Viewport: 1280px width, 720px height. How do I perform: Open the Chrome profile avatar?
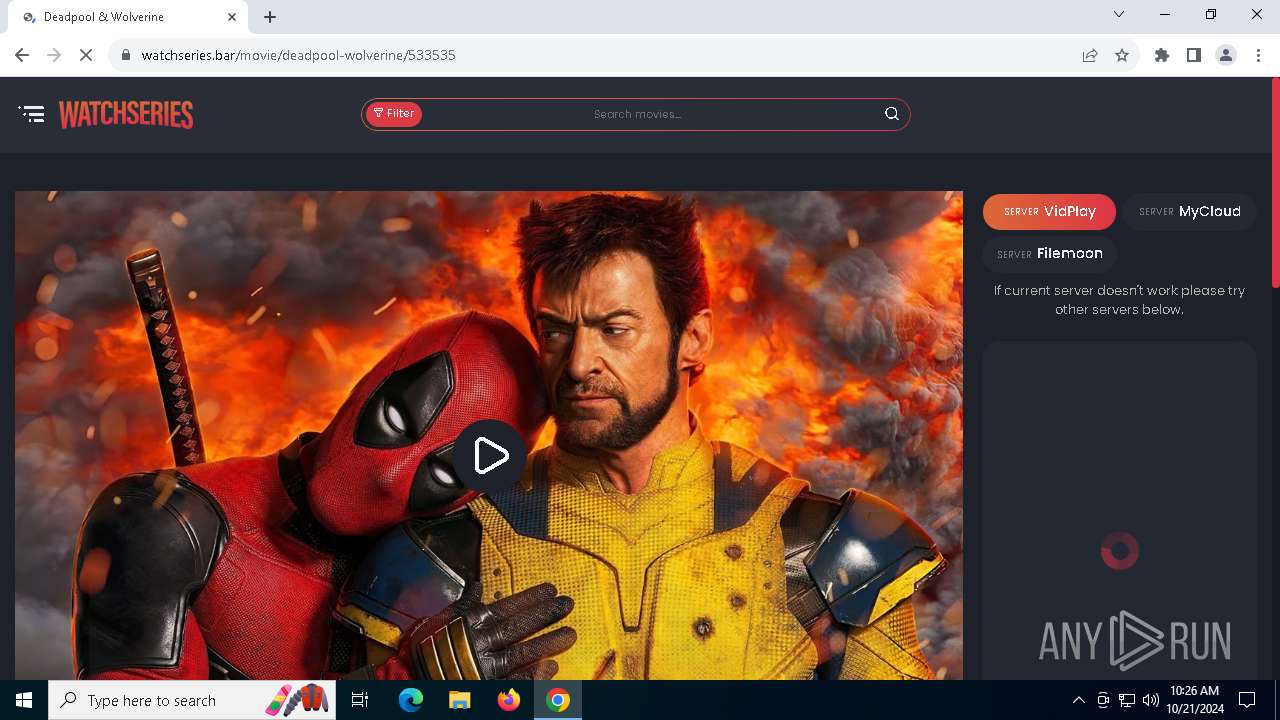click(1226, 55)
